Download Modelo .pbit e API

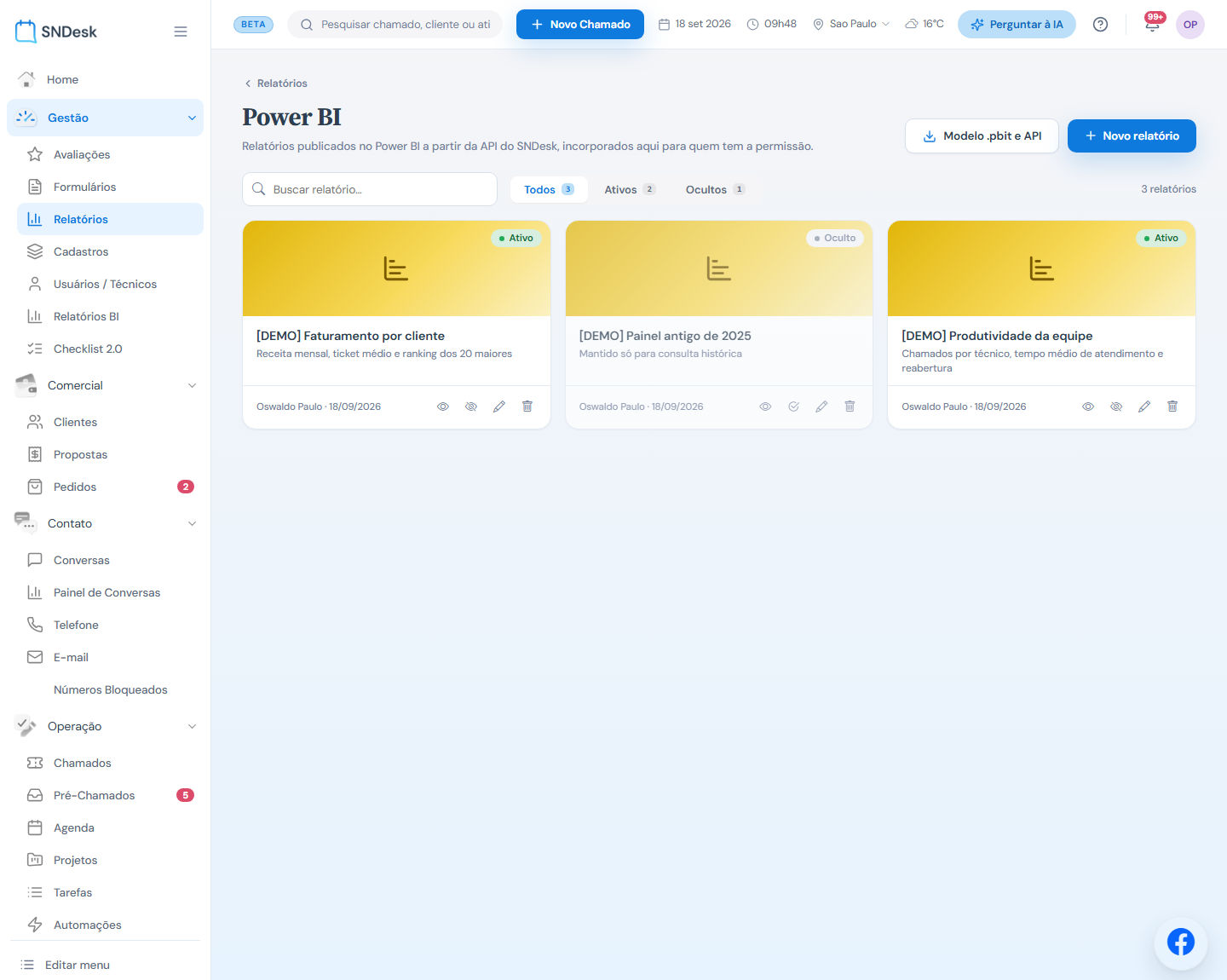coord(982,135)
